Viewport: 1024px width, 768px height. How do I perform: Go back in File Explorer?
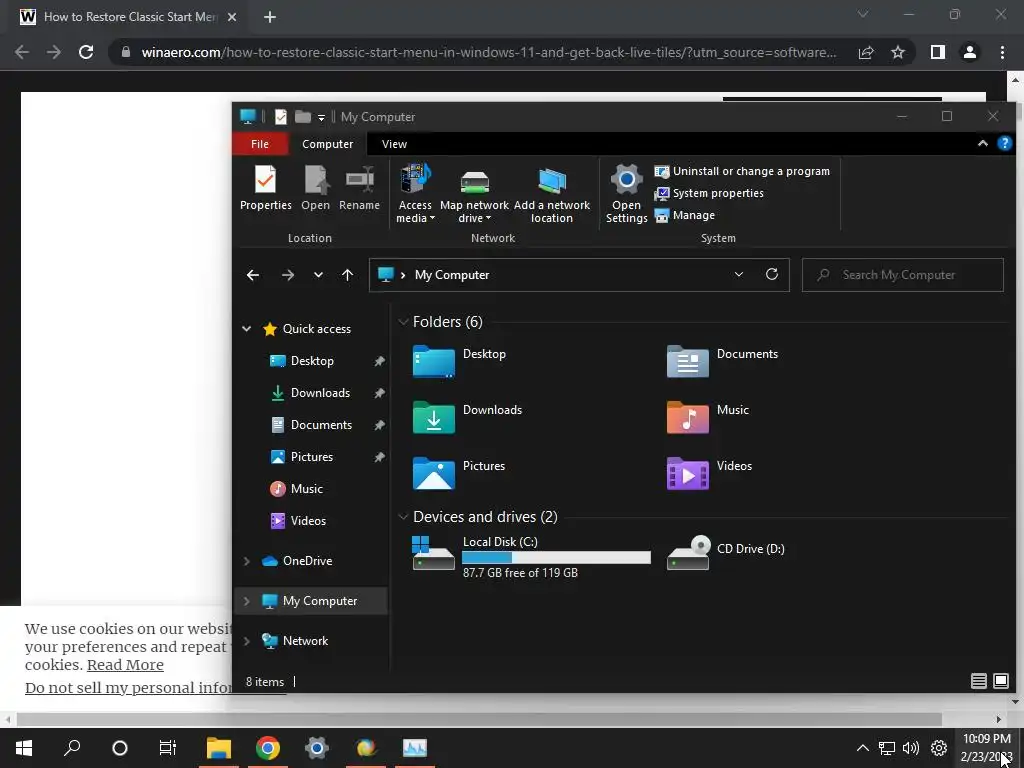click(x=253, y=275)
